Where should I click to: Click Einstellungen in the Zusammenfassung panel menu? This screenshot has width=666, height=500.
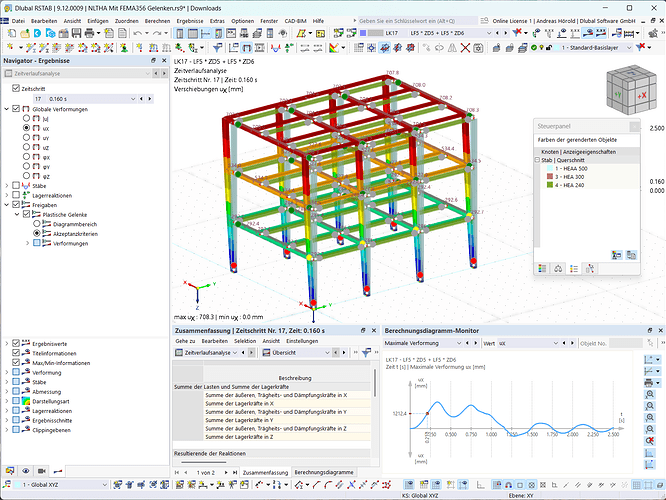click(x=303, y=341)
